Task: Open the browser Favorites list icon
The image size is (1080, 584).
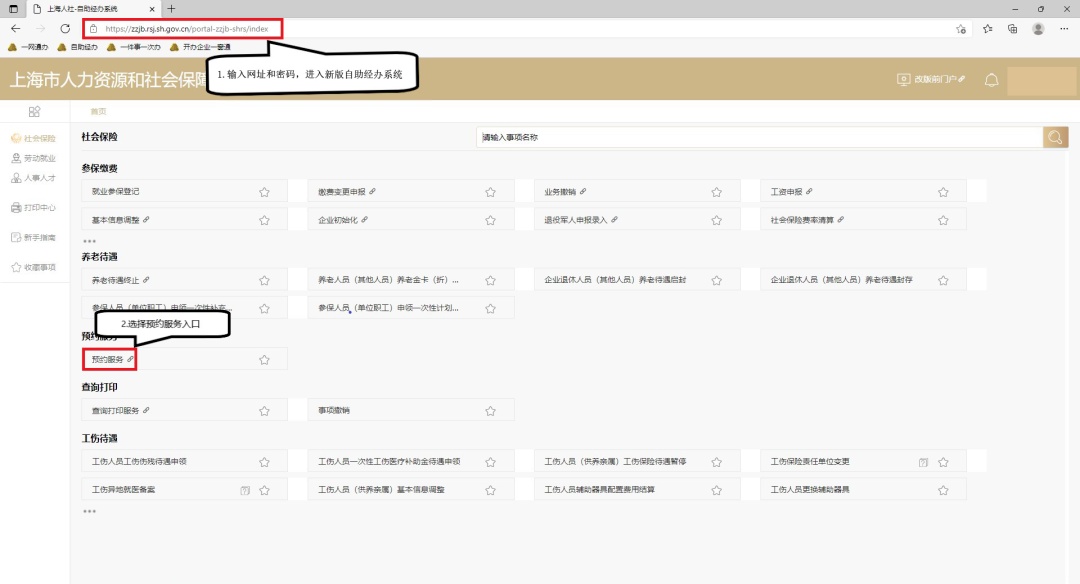Action: tap(987, 29)
